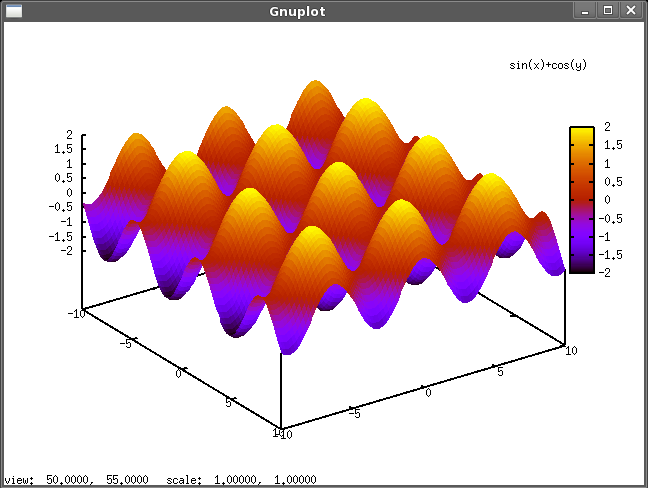Click the view angle status text
Image resolution: width=648 pixels, height=488 pixels.
click(x=76, y=480)
